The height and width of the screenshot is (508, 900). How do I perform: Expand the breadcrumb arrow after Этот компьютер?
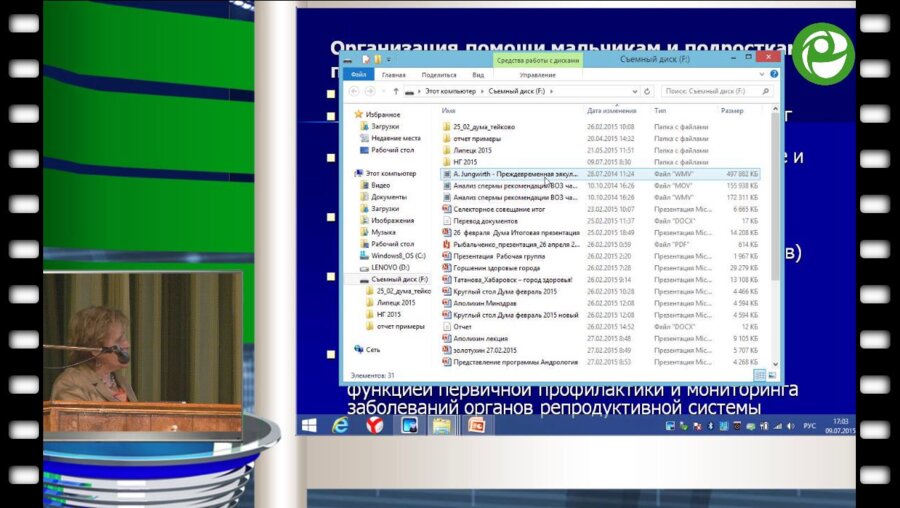pyautogui.click(x=483, y=91)
